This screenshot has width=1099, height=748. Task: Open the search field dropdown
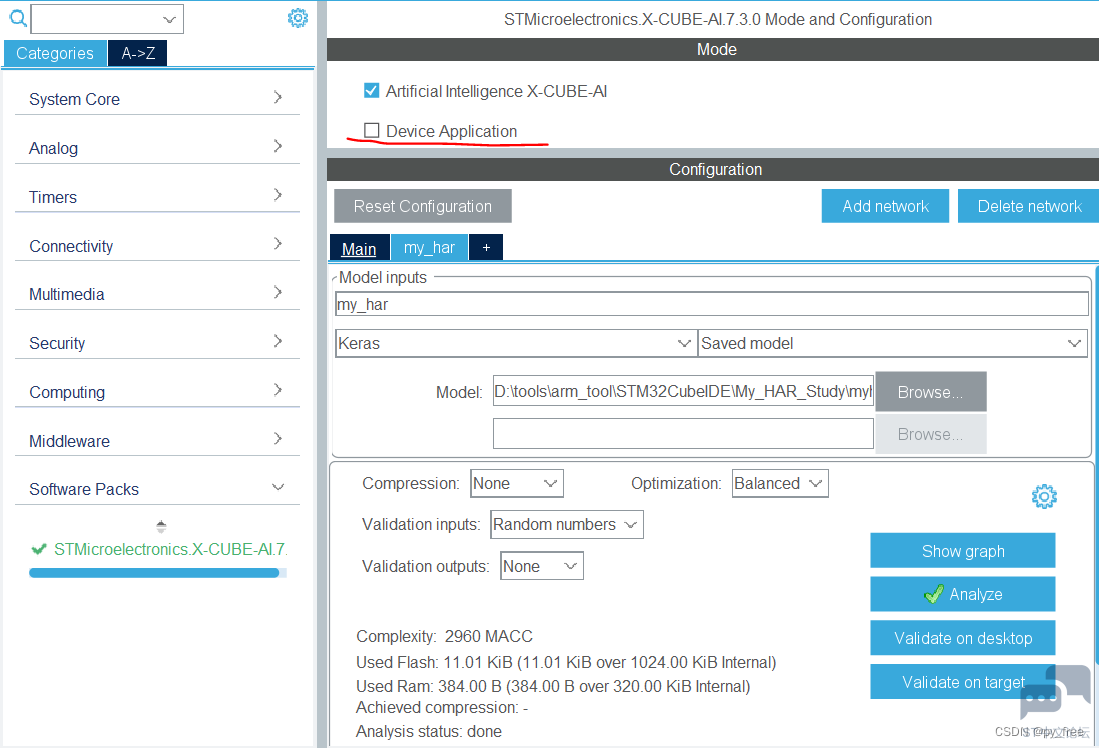(169, 20)
